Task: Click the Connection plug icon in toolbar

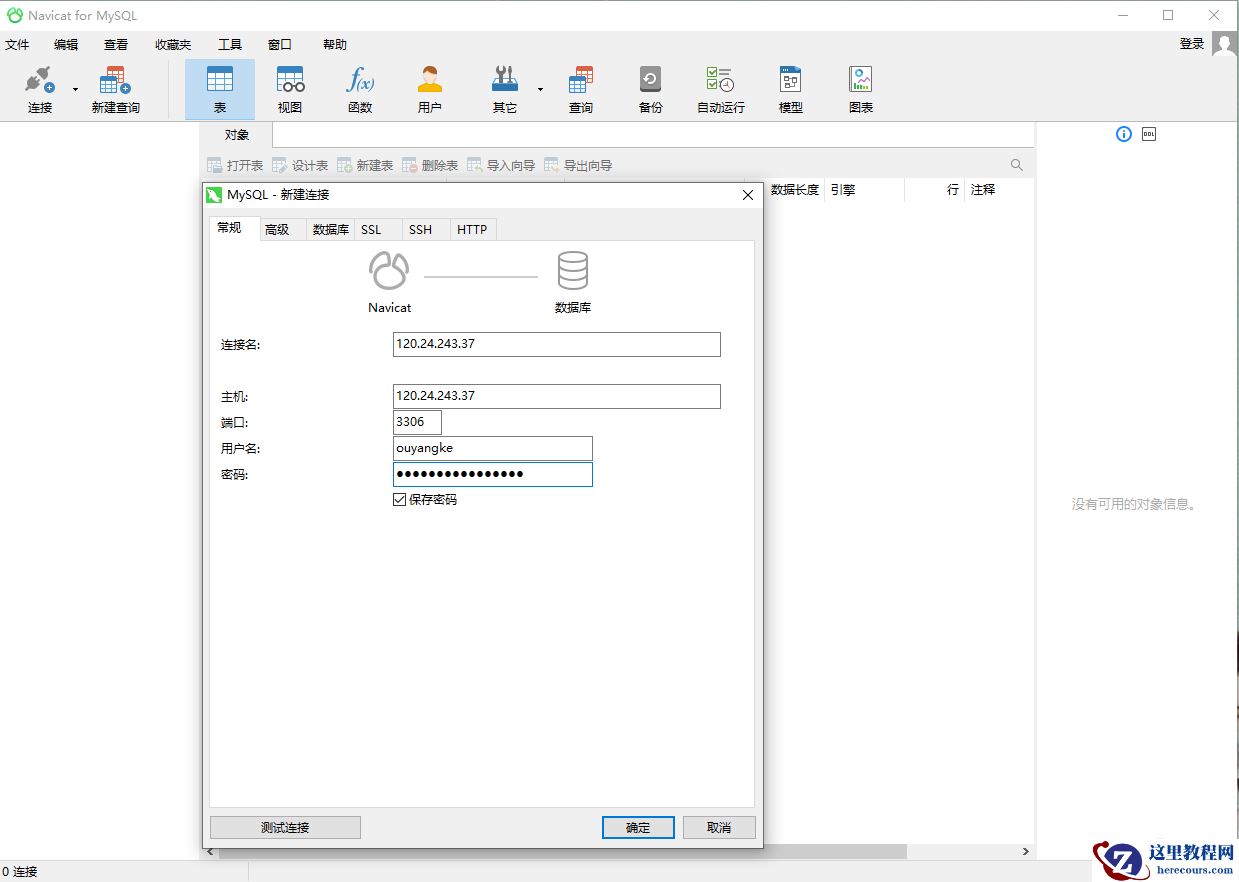Action: pos(39,81)
